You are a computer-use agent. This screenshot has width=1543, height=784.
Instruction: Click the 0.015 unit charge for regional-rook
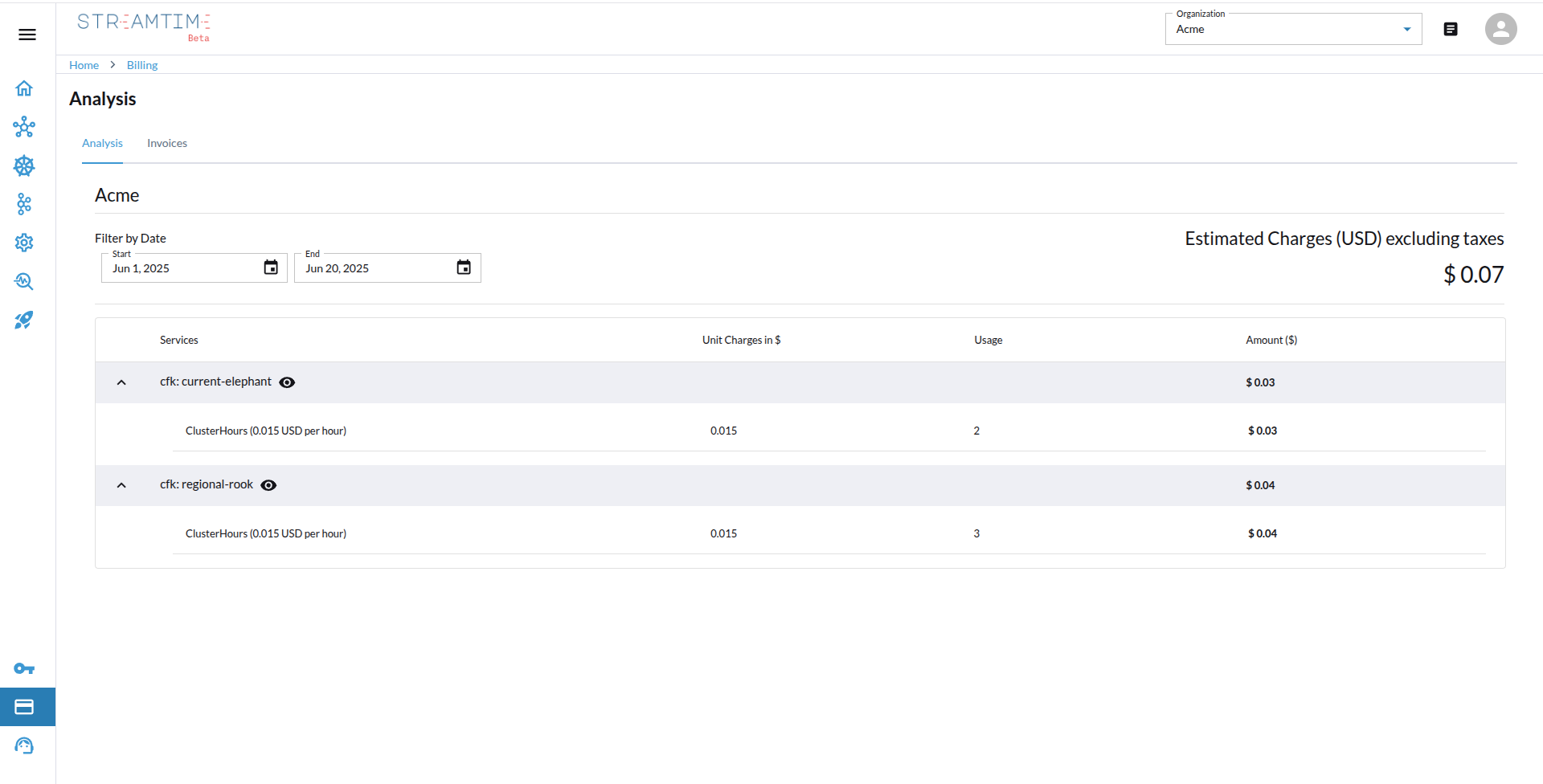(723, 533)
